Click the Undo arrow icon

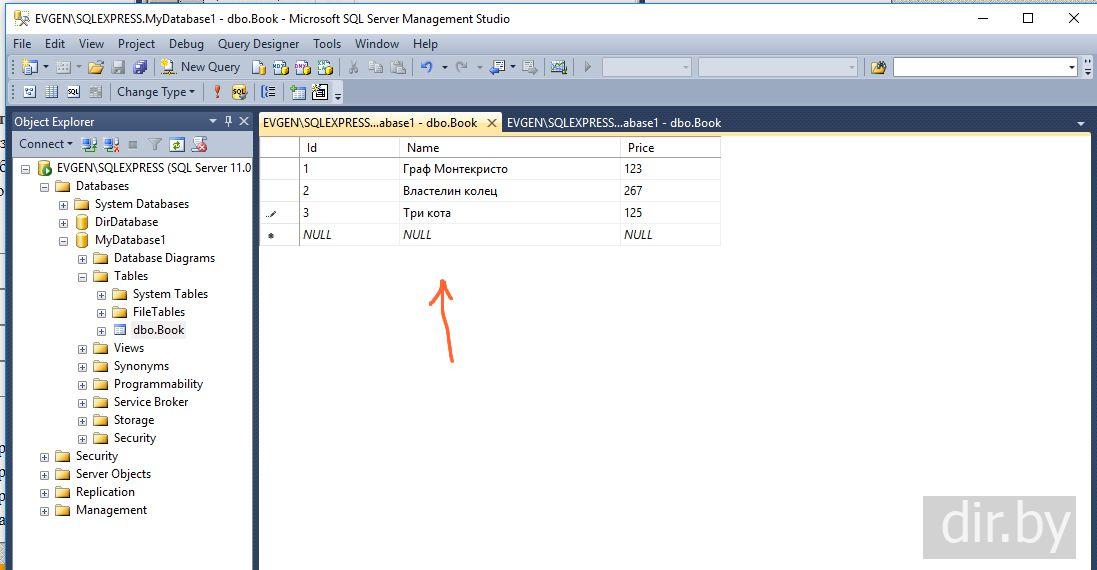[427, 67]
